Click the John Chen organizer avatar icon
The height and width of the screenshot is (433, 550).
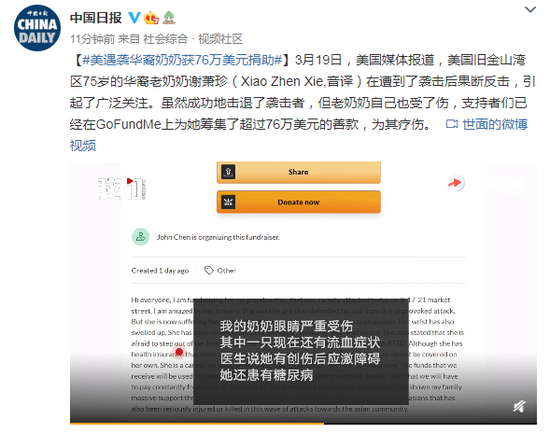tap(141, 237)
